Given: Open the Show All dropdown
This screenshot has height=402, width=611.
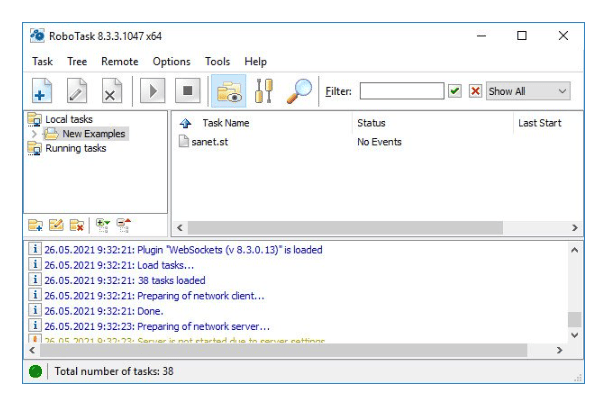Looking at the screenshot, I should click(x=528, y=92).
